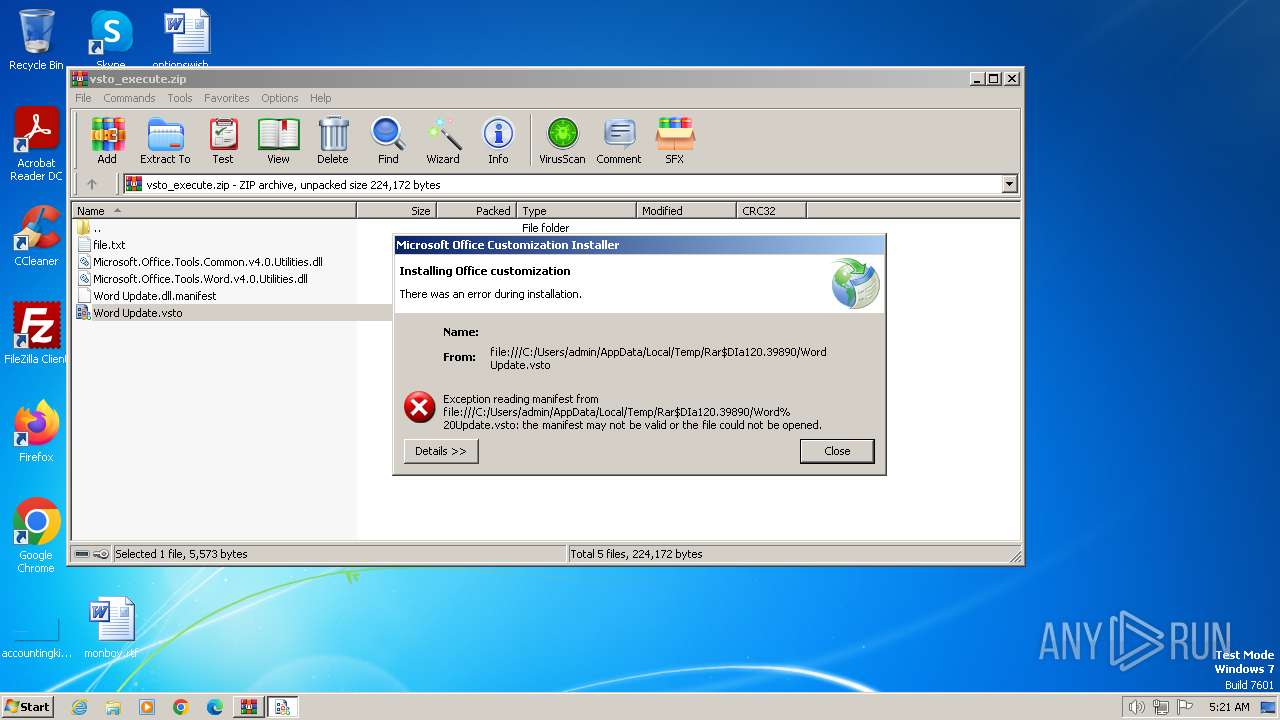This screenshot has width=1280, height=720.
Task: Open the accountingki desktop file
Action: click(x=36, y=640)
